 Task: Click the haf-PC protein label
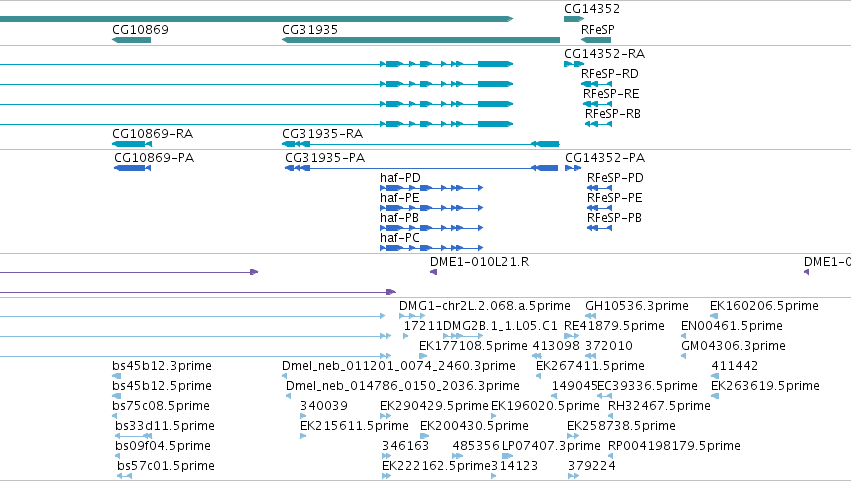(400, 238)
